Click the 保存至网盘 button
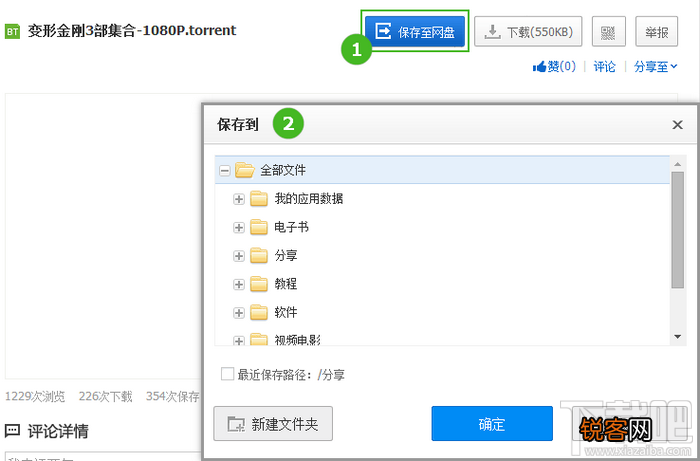 [x=415, y=32]
